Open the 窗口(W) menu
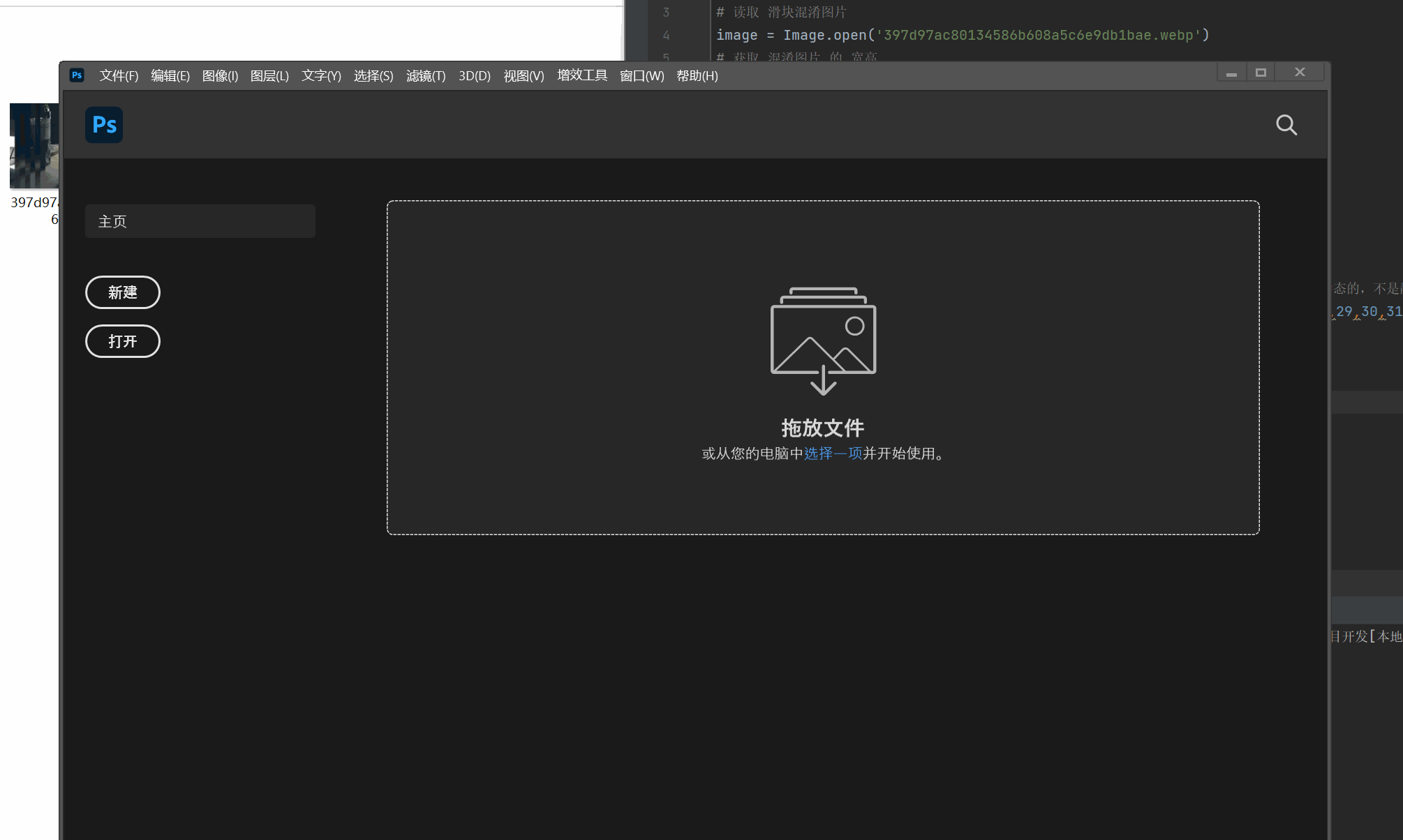The image size is (1403, 840). coord(641,75)
